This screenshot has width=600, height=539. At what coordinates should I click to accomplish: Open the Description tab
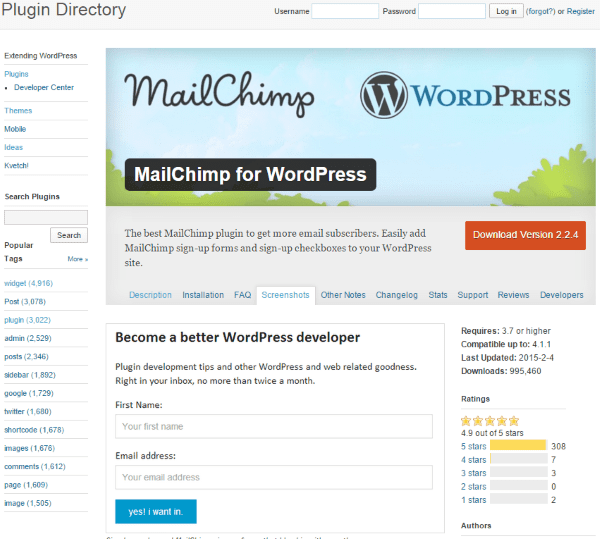(150, 295)
